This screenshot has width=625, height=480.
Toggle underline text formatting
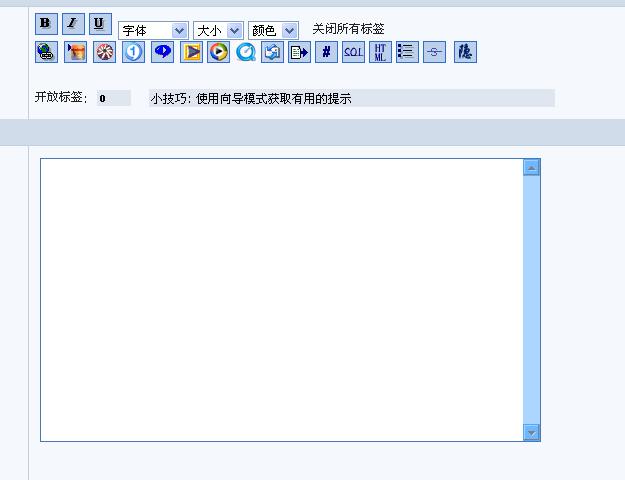click(100, 24)
